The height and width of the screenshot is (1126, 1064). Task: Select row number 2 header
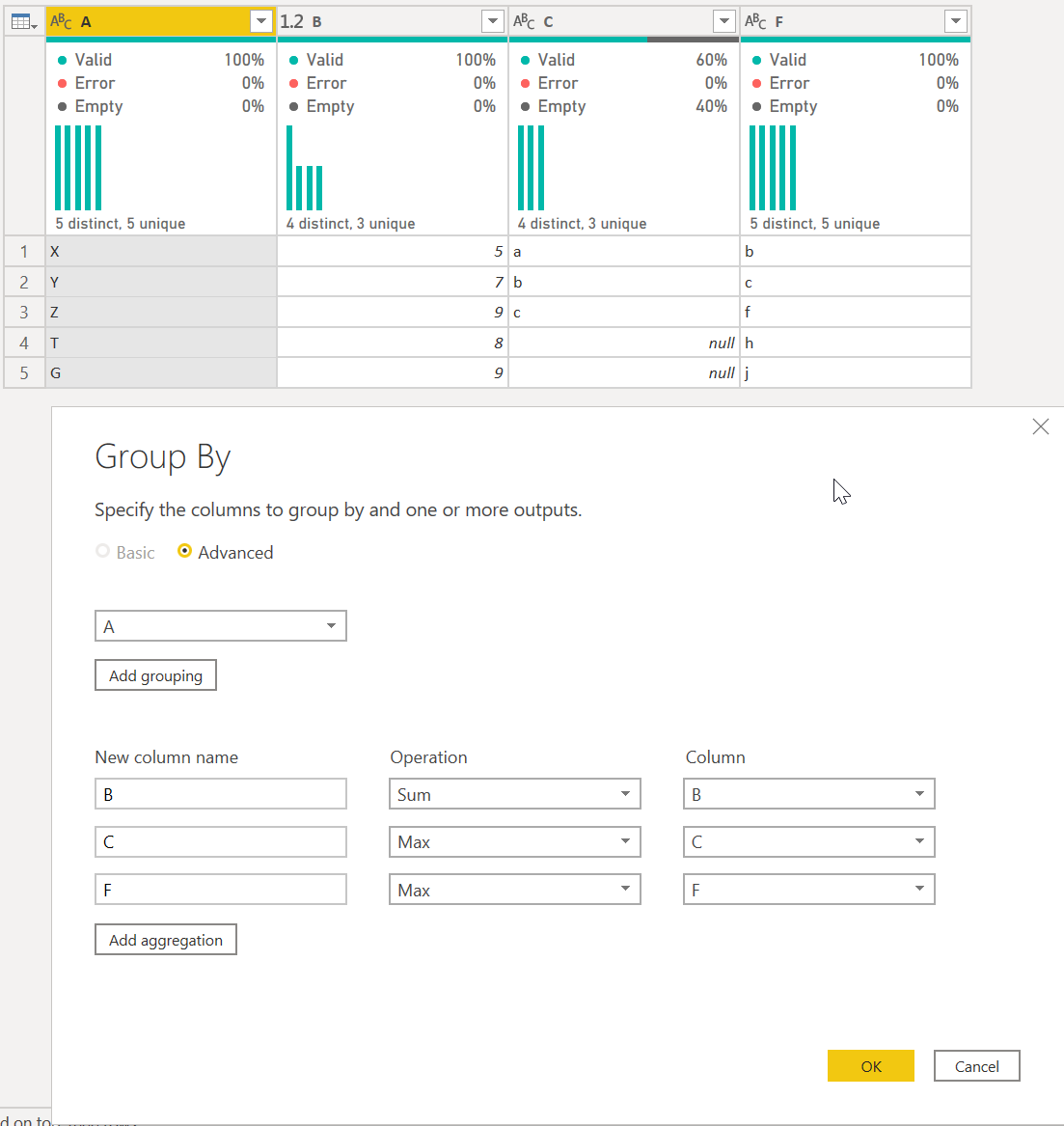[24, 282]
